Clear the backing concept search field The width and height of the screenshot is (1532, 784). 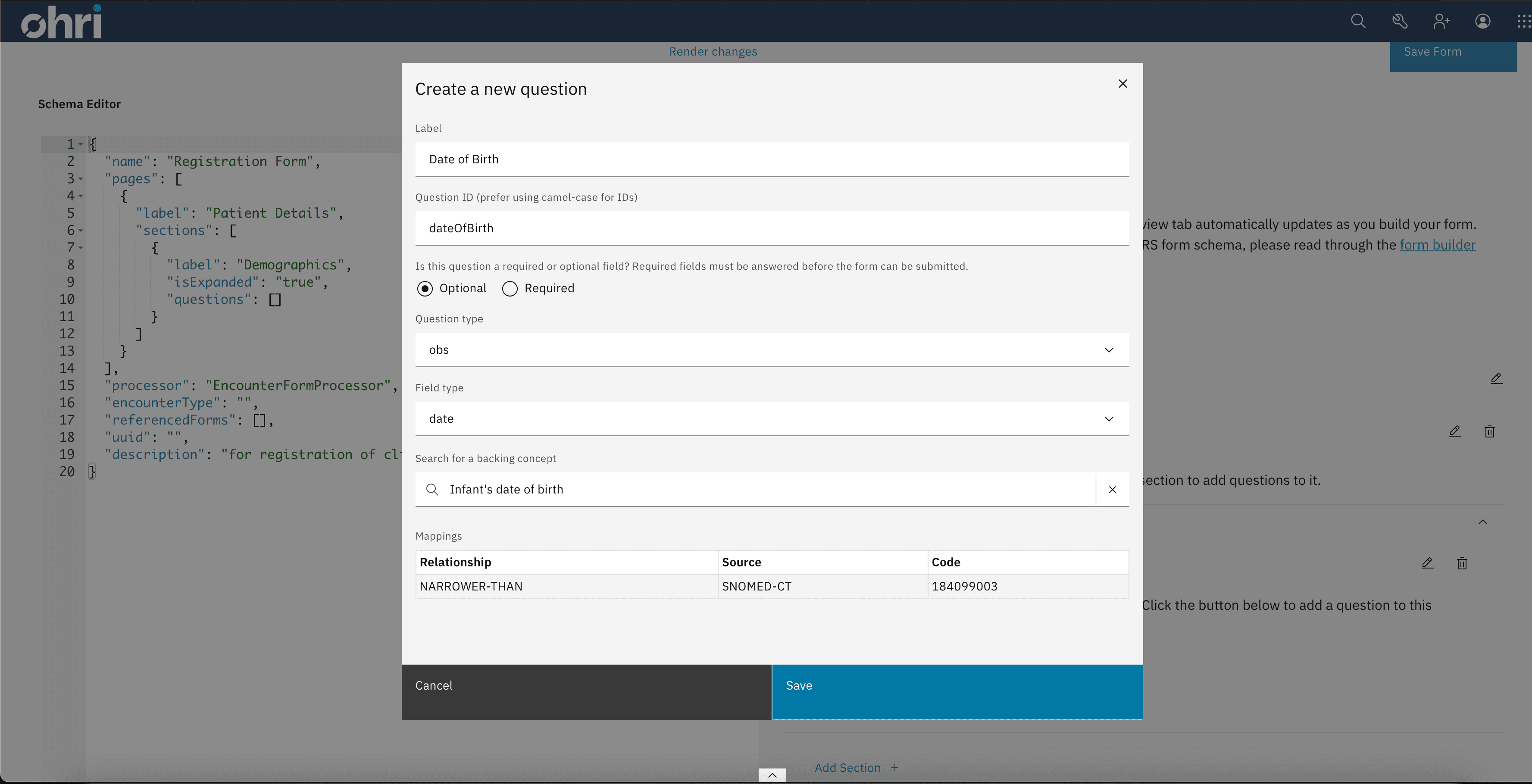point(1112,490)
